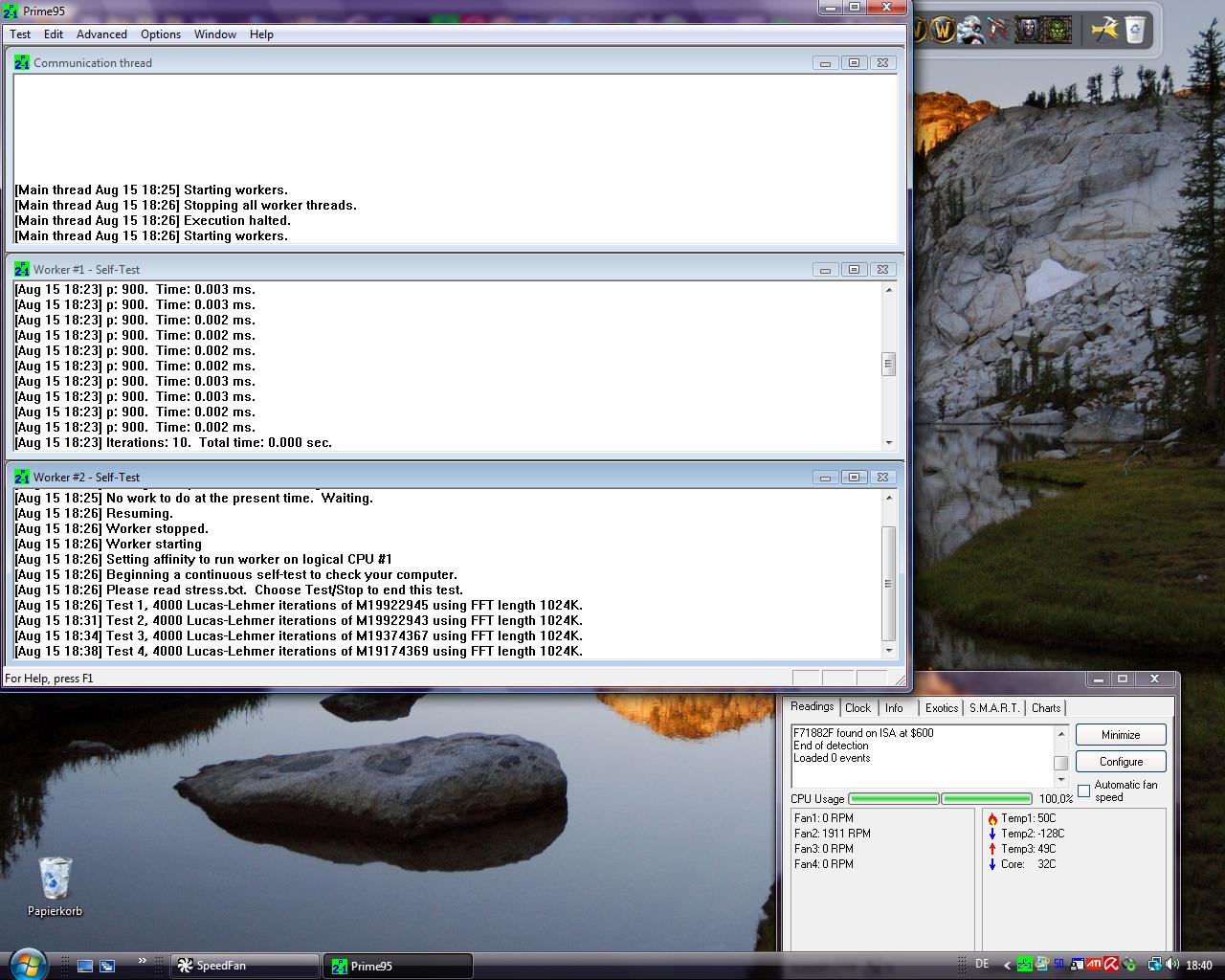Screen dimensions: 1225x980
Task: Expand hidden tray icons arrow
Action: pos(1007,966)
